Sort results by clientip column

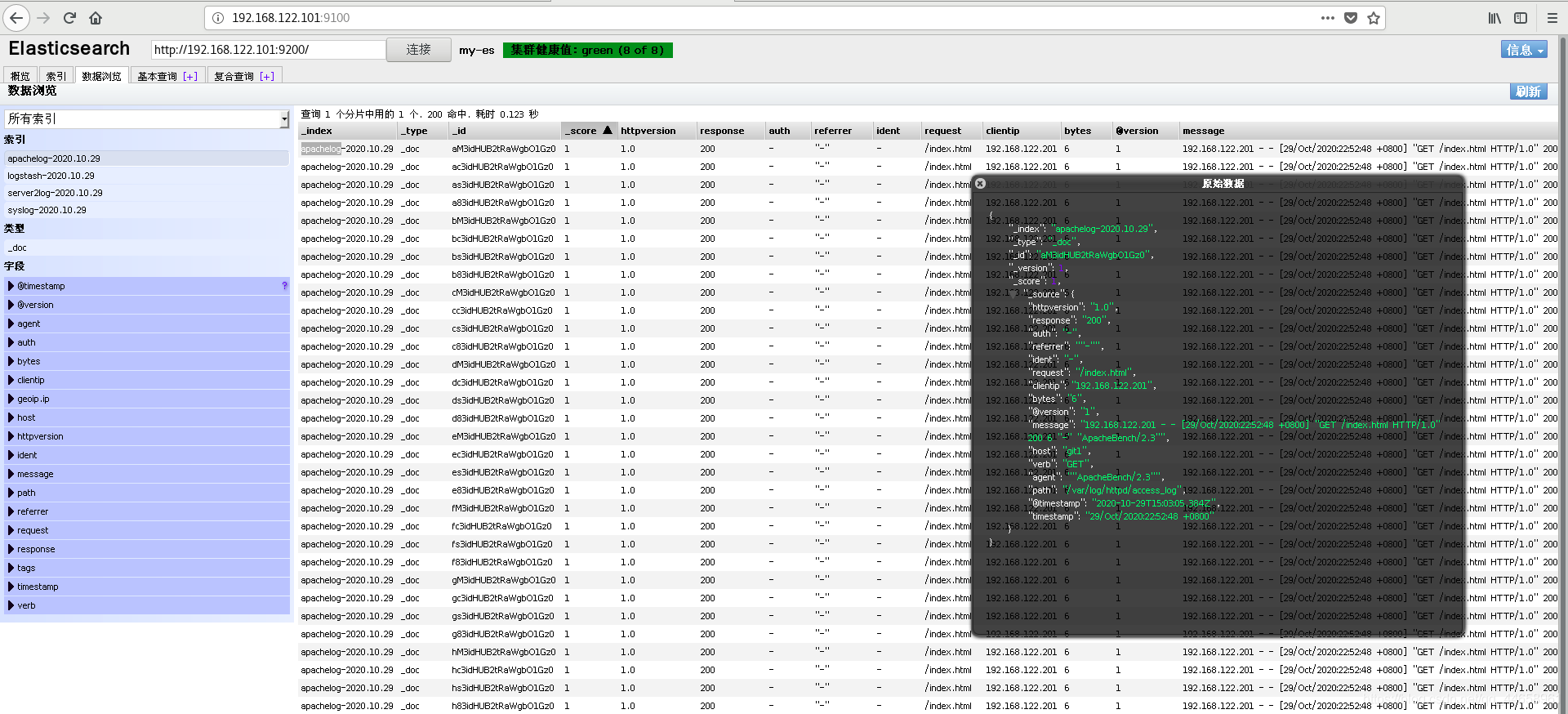point(1022,131)
